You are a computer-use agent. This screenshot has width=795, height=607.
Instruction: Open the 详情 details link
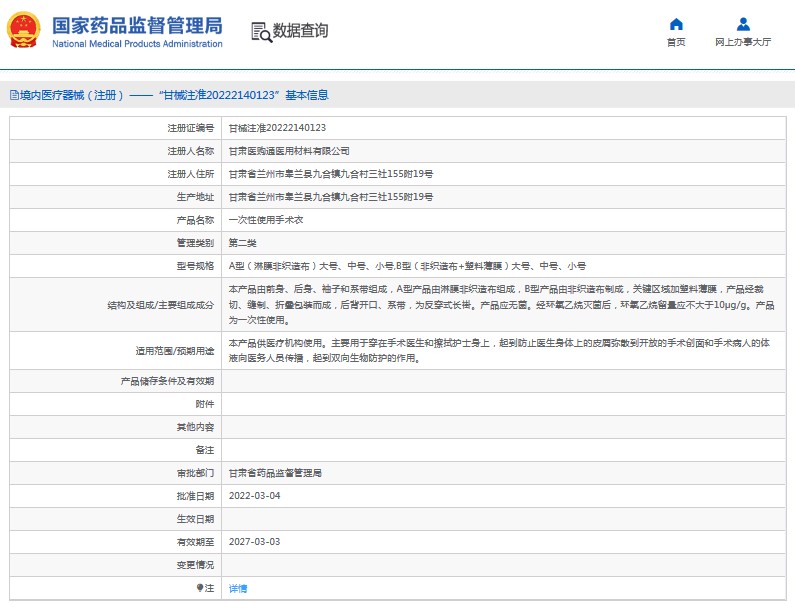pyautogui.click(x=238, y=588)
